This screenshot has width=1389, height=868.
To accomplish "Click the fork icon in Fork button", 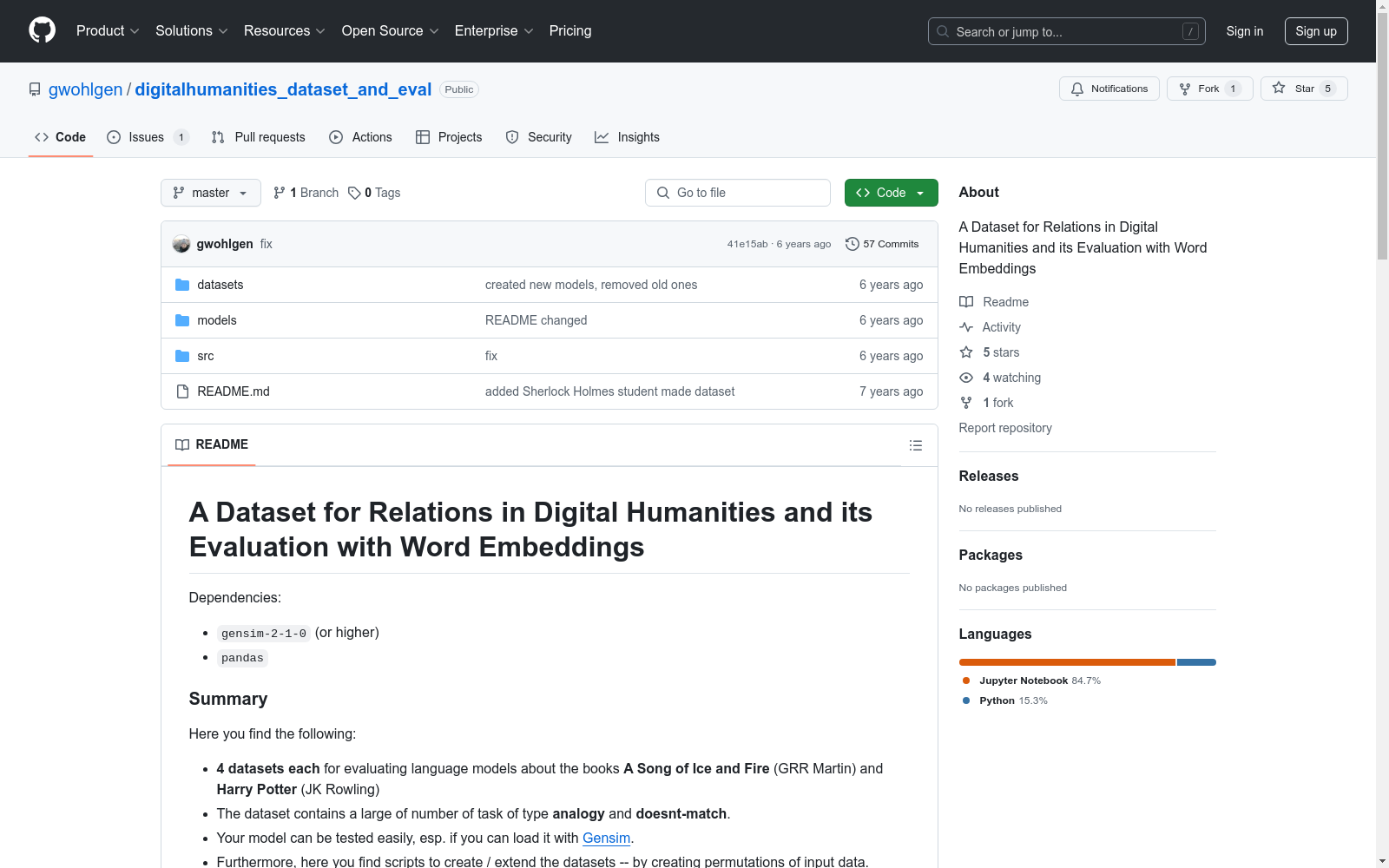I will tap(1185, 89).
